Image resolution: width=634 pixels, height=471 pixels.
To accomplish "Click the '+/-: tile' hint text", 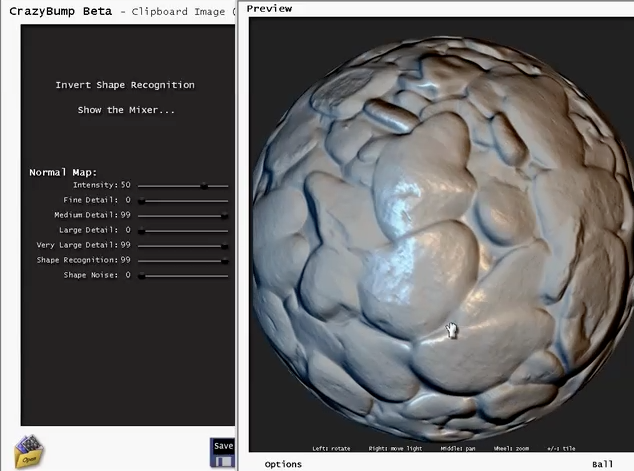I will [561, 448].
